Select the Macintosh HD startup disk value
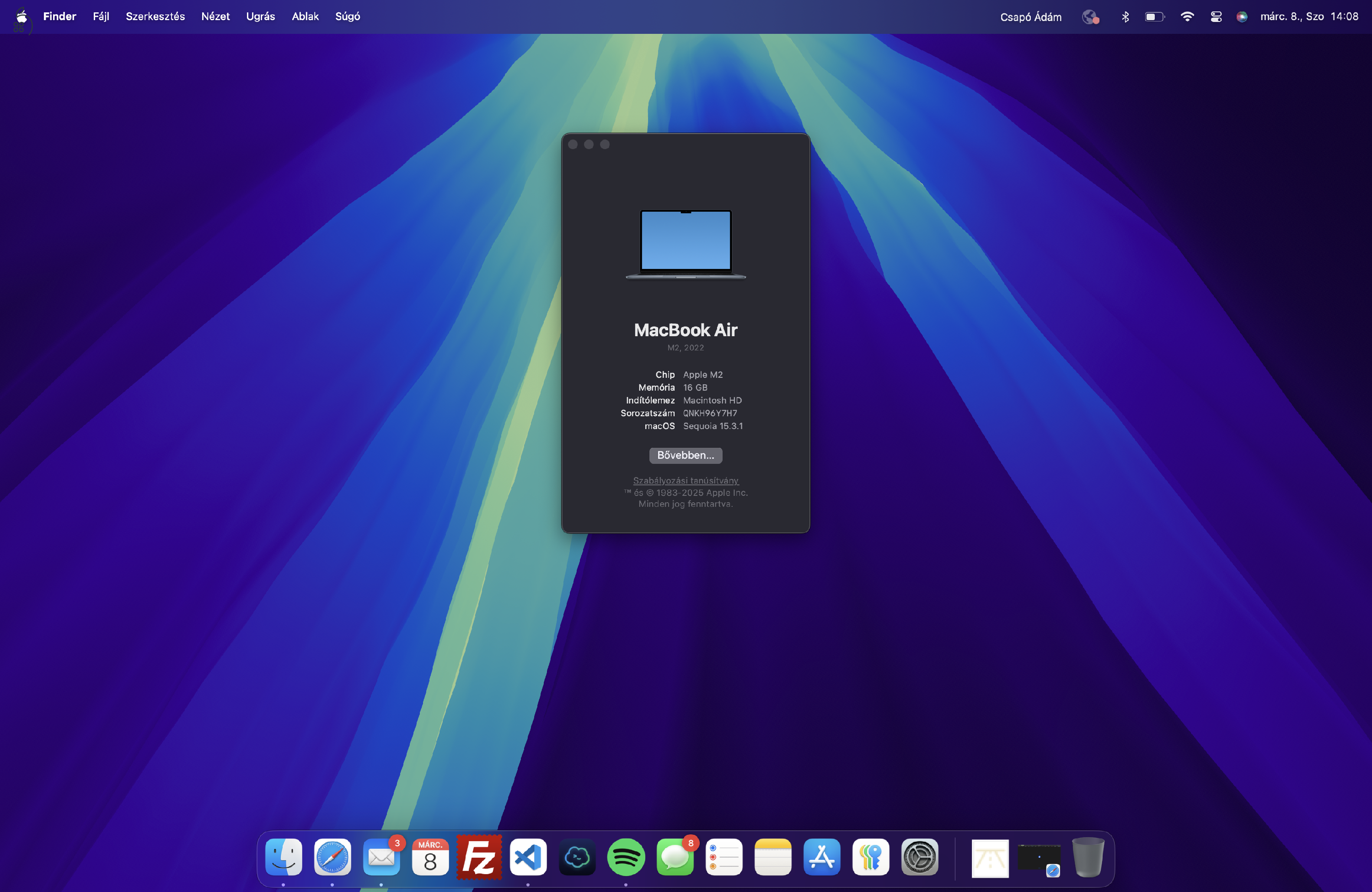The width and height of the screenshot is (1372, 892). (713, 400)
